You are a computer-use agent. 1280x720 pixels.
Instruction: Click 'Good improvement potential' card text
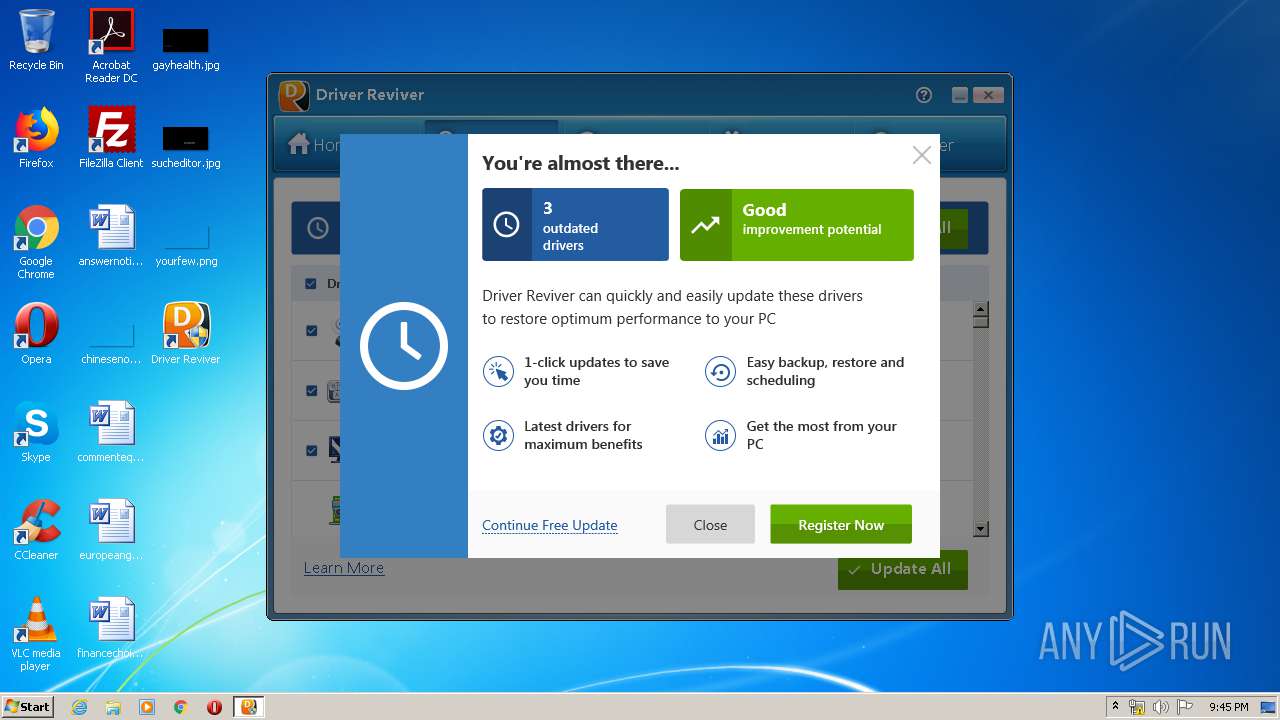click(x=812, y=219)
